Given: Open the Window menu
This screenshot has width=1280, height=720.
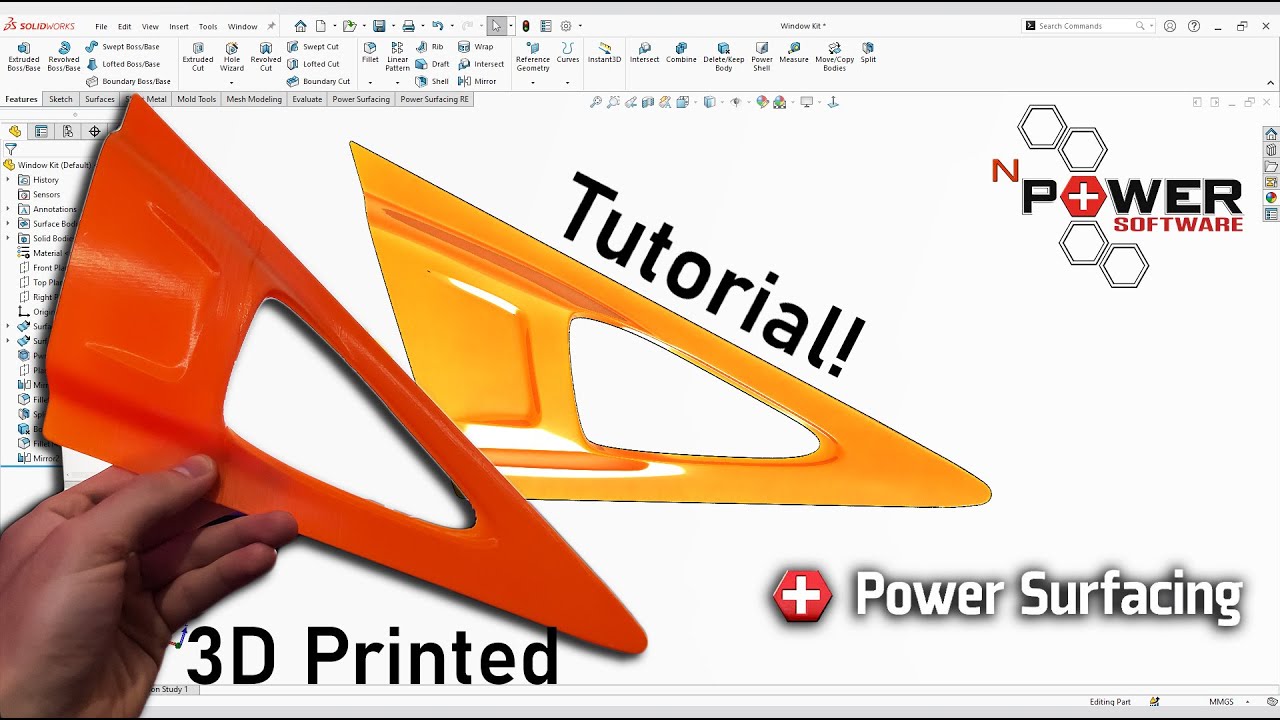Looking at the screenshot, I should 242,27.
